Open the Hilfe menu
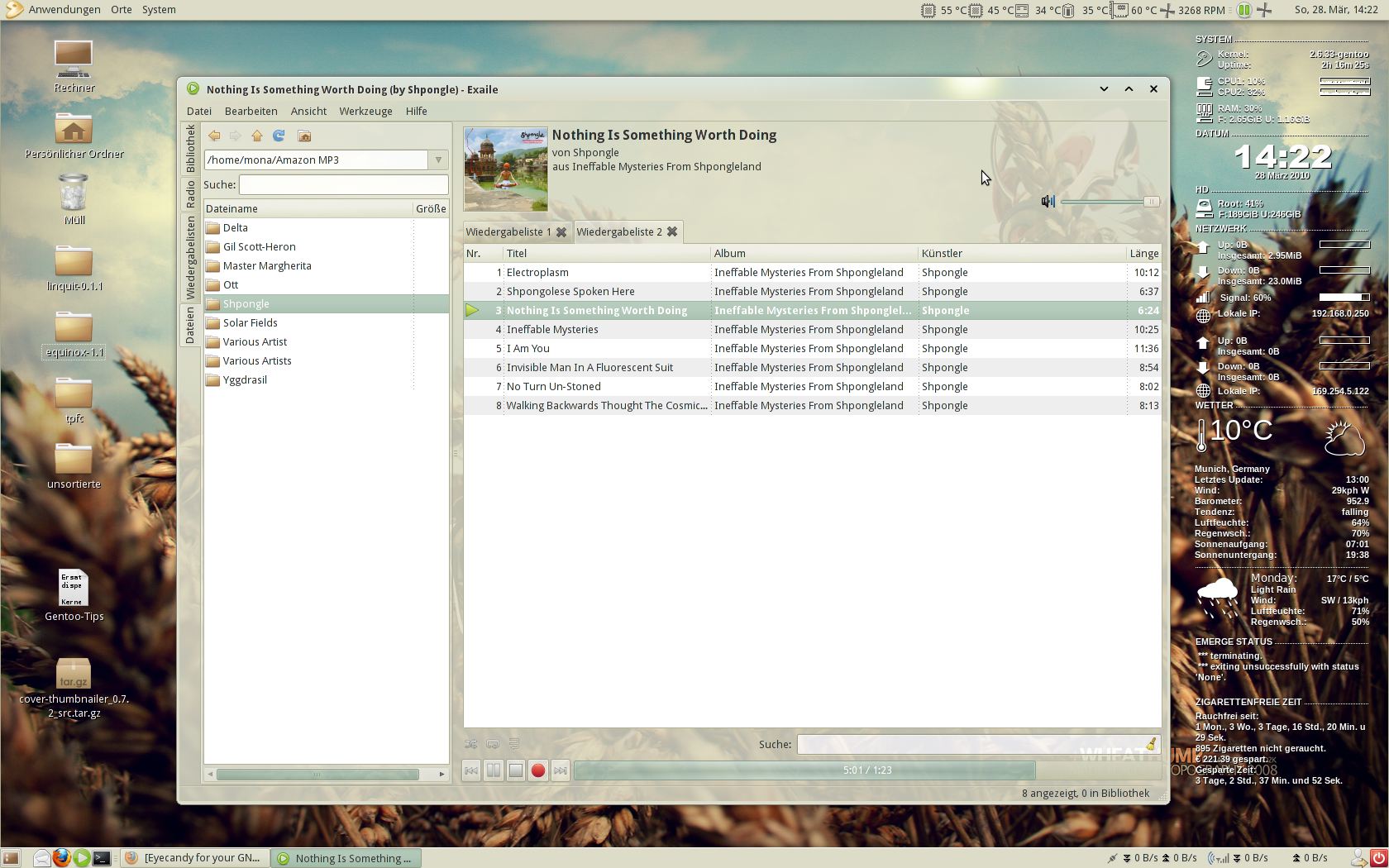Viewport: 1389px width, 868px height. pos(417,111)
